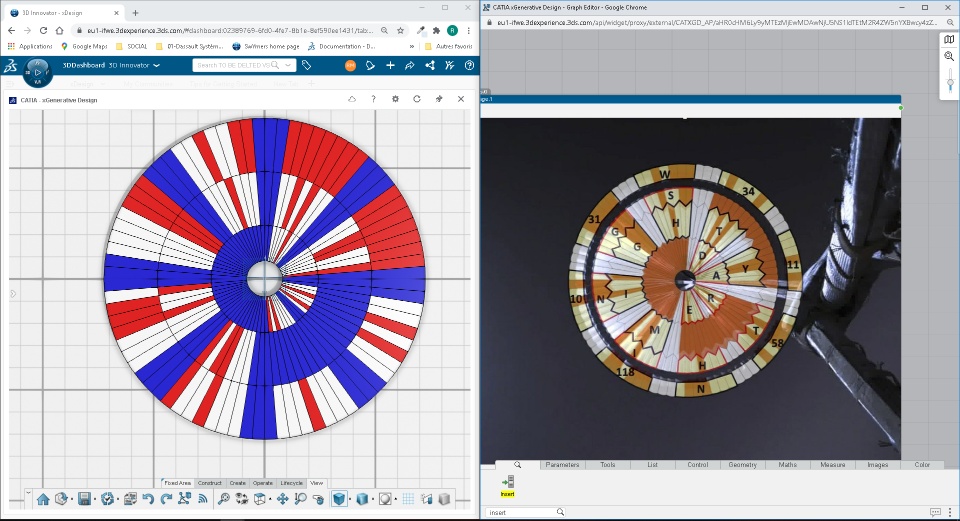Open the Measure tab in Graph Editor
Viewport: 960px width, 521px height.
tap(833, 465)
